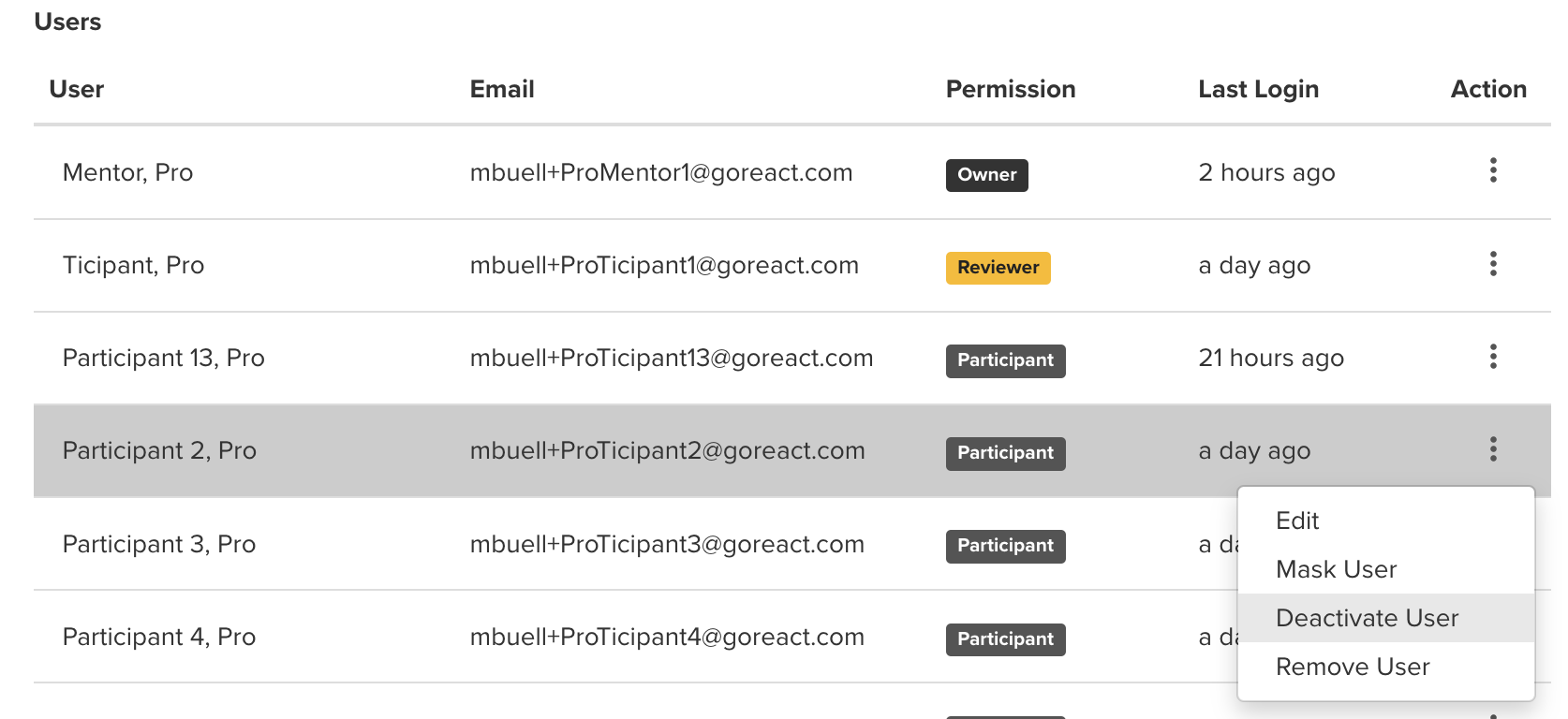Open kebab menu for Participant 13, Pro
This screenshot has width=1568, height=719.
(x=1493, y=356)
